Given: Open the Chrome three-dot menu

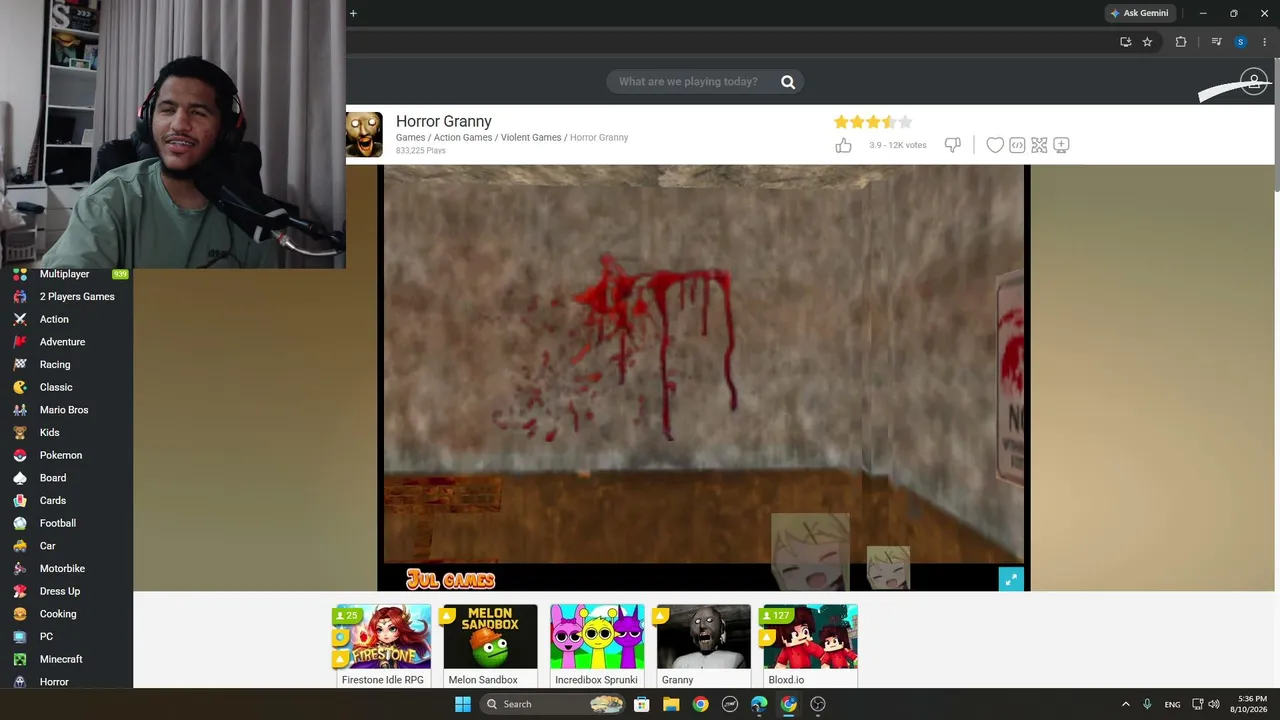Looking at the screenshot, I should click(x=1265, y=42).
